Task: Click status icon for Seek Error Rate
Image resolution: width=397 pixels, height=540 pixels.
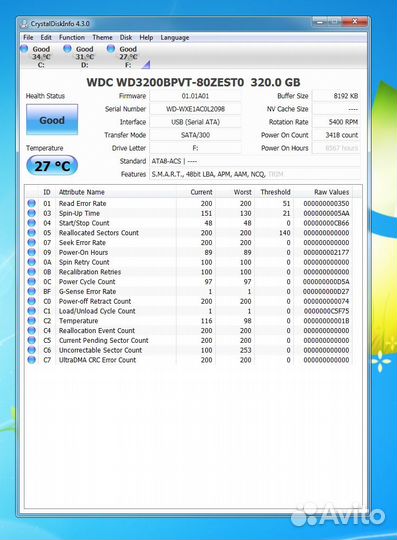Action: (31, 242)
